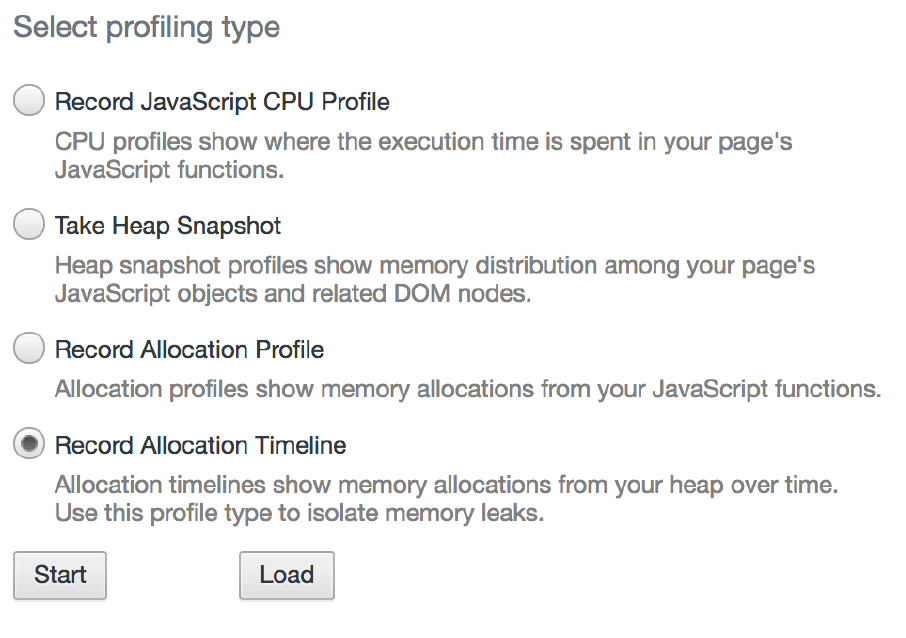Click the 'Record Allocation Profile' label text
Screen dimensions: 906x638
(189, 350)
